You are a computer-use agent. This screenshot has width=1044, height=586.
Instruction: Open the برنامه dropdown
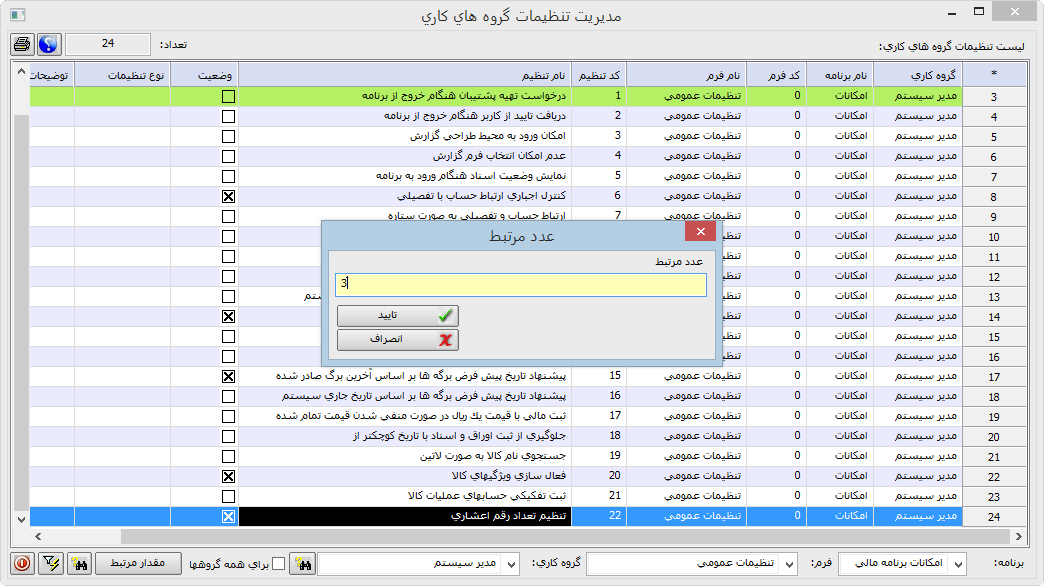pos(958,564)
